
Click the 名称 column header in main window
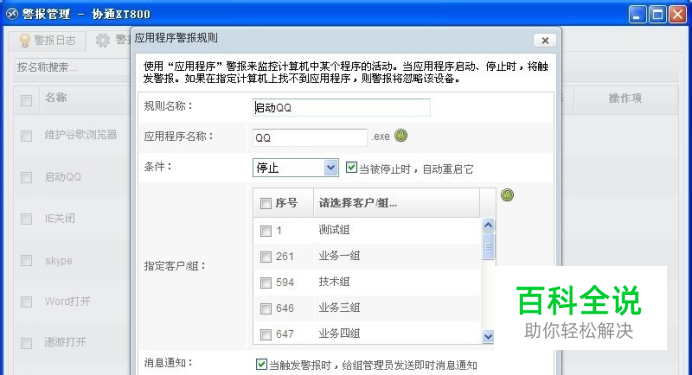point(56,98)
